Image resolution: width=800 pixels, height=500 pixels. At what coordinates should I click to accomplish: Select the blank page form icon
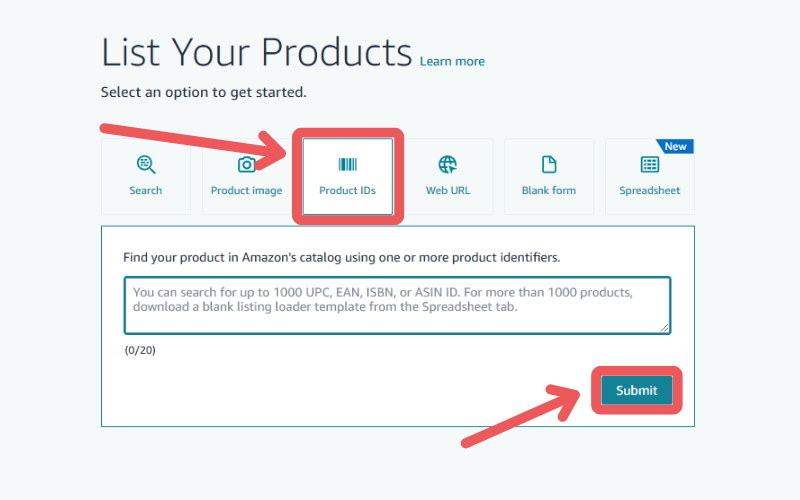point(549,164)
